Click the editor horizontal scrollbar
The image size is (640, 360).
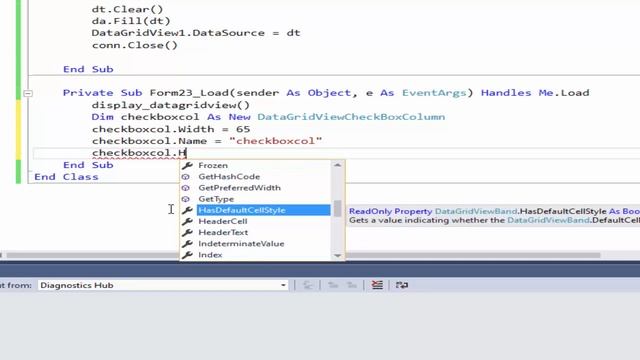(x=302, y=256)
